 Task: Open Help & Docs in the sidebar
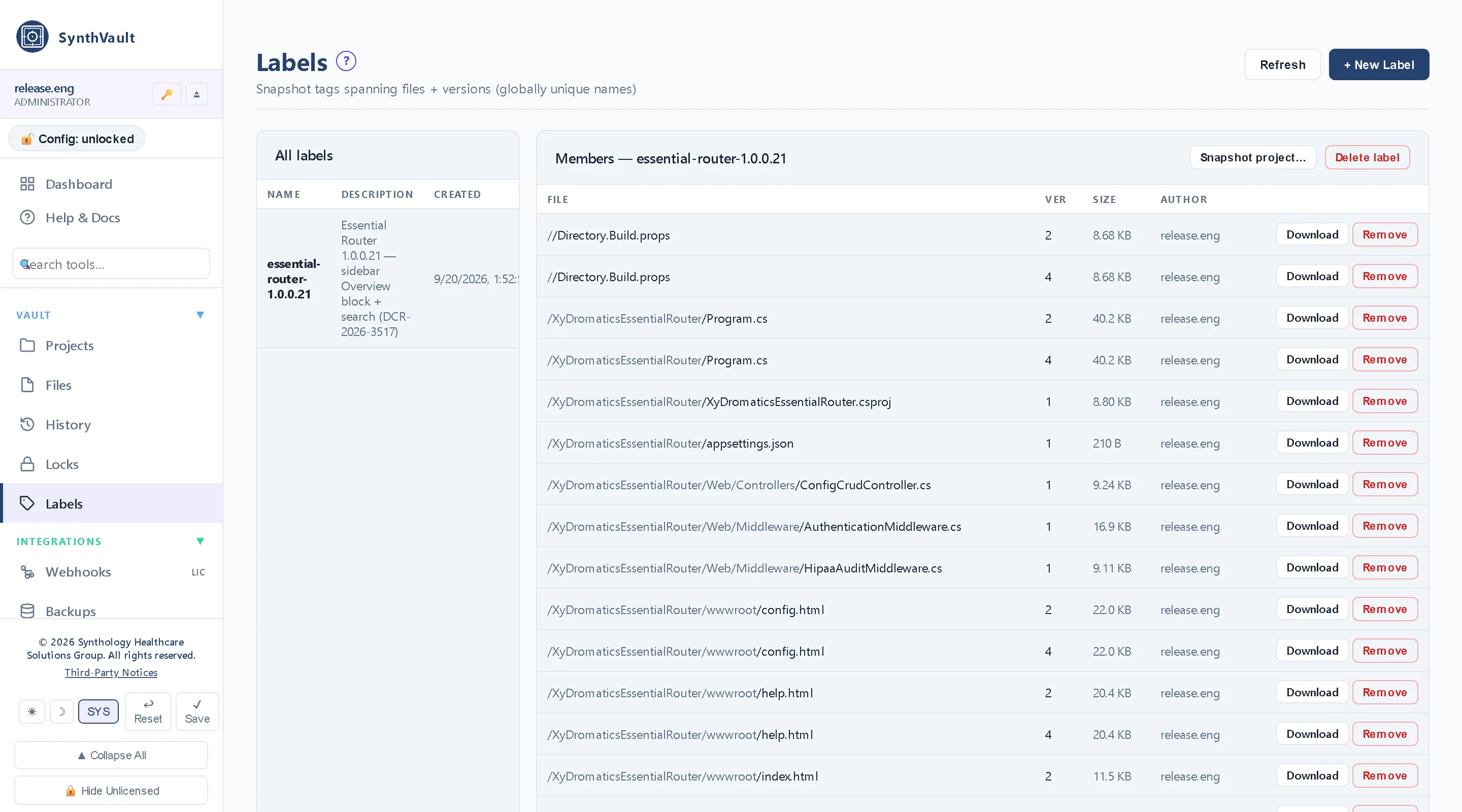(111, 218)
